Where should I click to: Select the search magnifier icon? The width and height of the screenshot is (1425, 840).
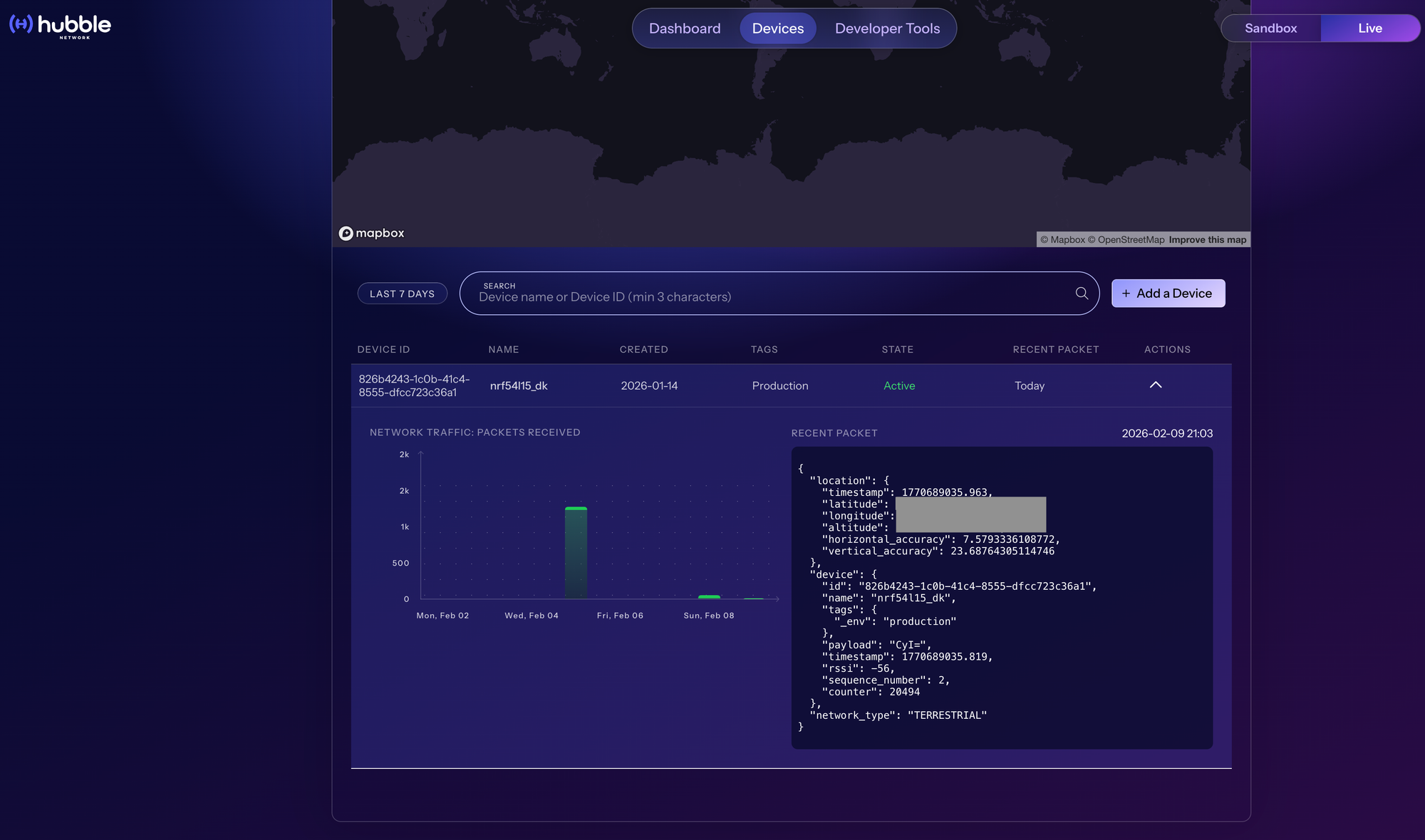[1081, 293]
